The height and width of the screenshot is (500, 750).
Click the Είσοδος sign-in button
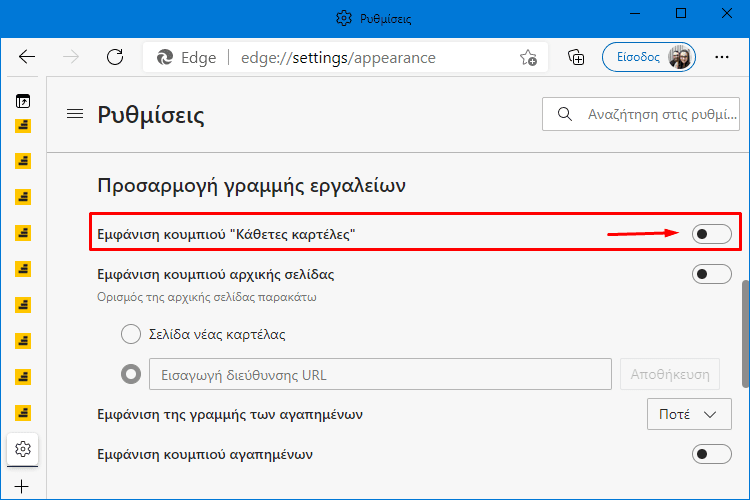point(649,57)
